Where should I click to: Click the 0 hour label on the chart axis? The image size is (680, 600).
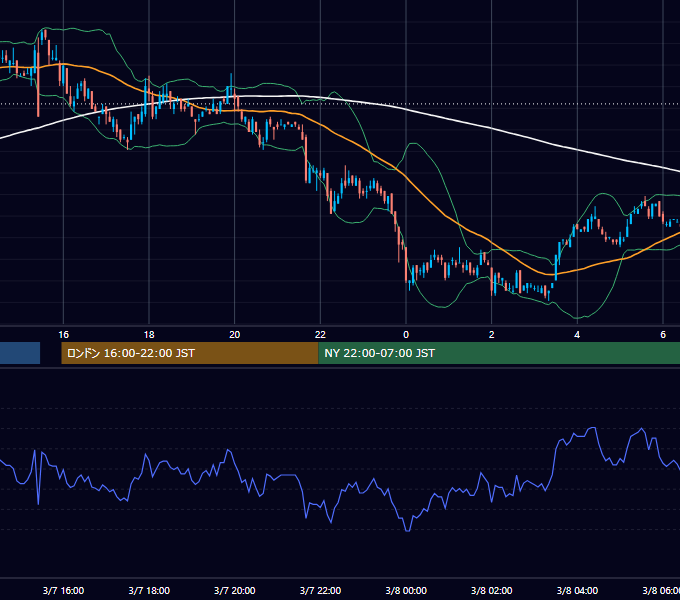click(x=406, y=334)
